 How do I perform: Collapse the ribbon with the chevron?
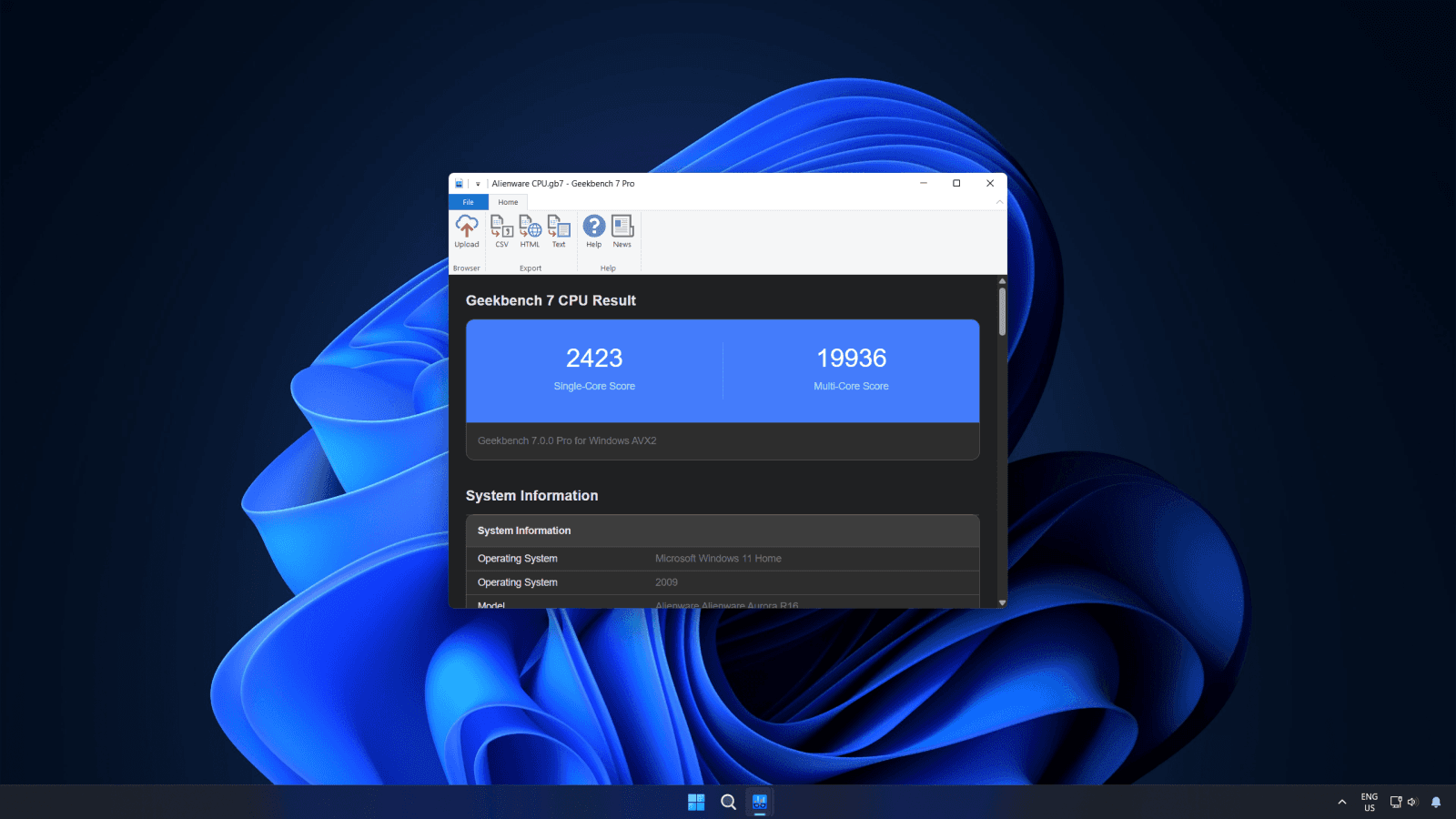coord(999,202)
